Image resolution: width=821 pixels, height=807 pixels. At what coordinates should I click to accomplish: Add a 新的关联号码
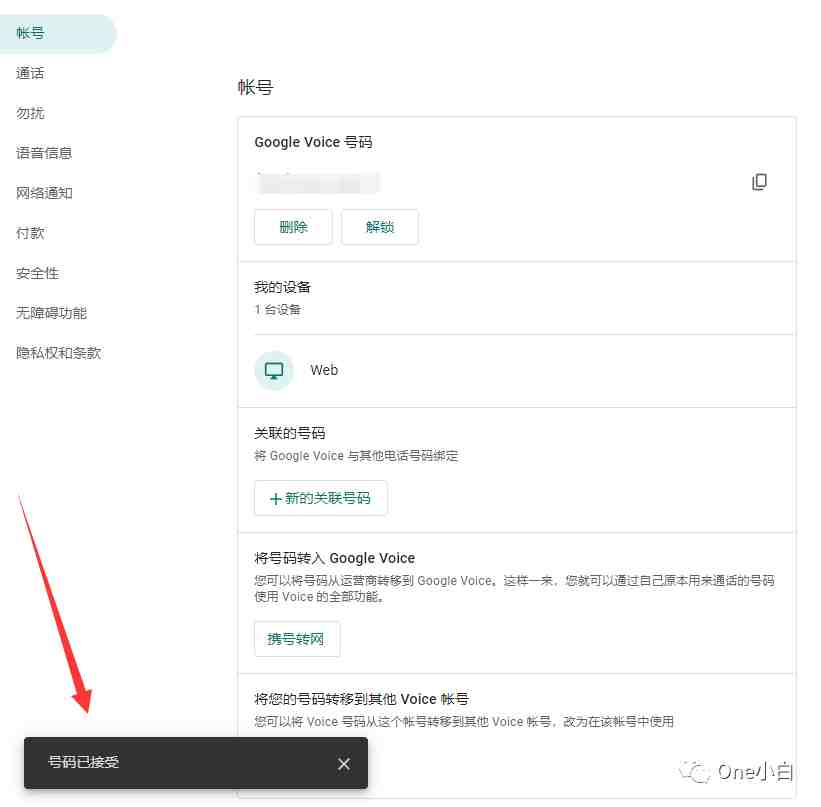tap(320, 498)
